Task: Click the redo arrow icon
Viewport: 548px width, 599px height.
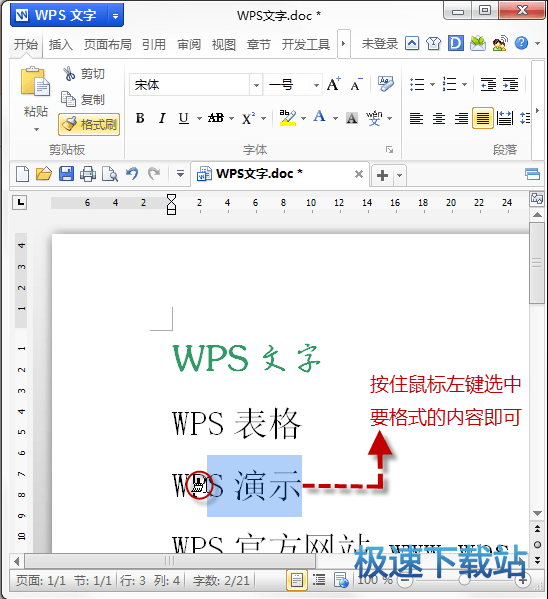Action: click(154, 174)
